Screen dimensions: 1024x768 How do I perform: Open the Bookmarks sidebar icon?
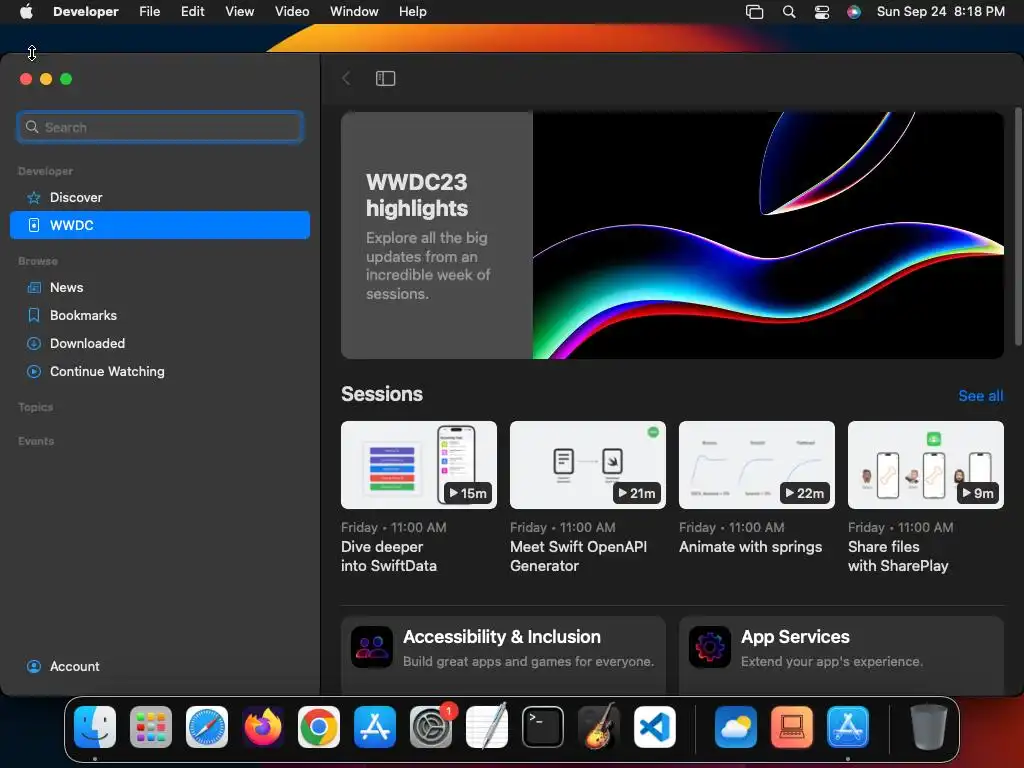click(34, 315)
